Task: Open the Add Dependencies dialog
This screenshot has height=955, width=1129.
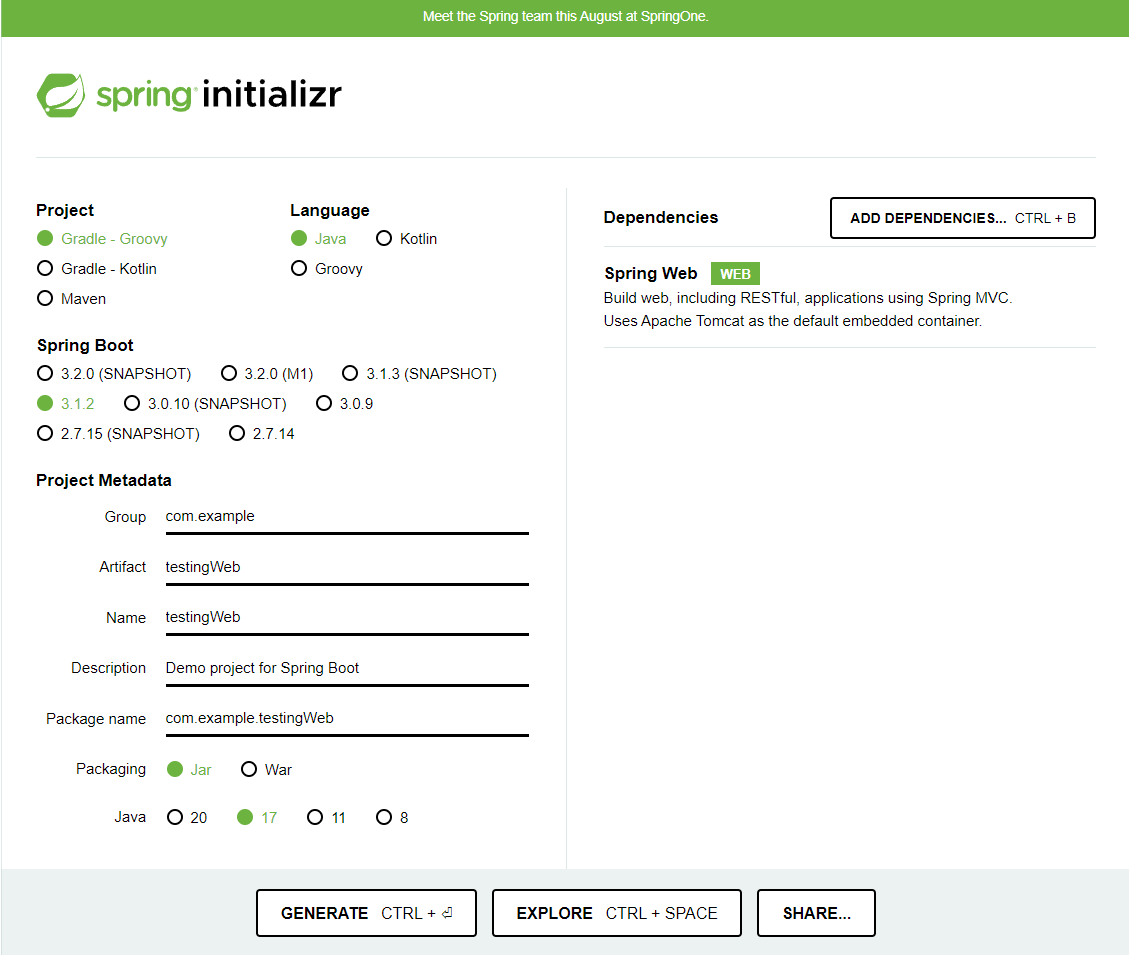Action: click(x=963, y=218)
